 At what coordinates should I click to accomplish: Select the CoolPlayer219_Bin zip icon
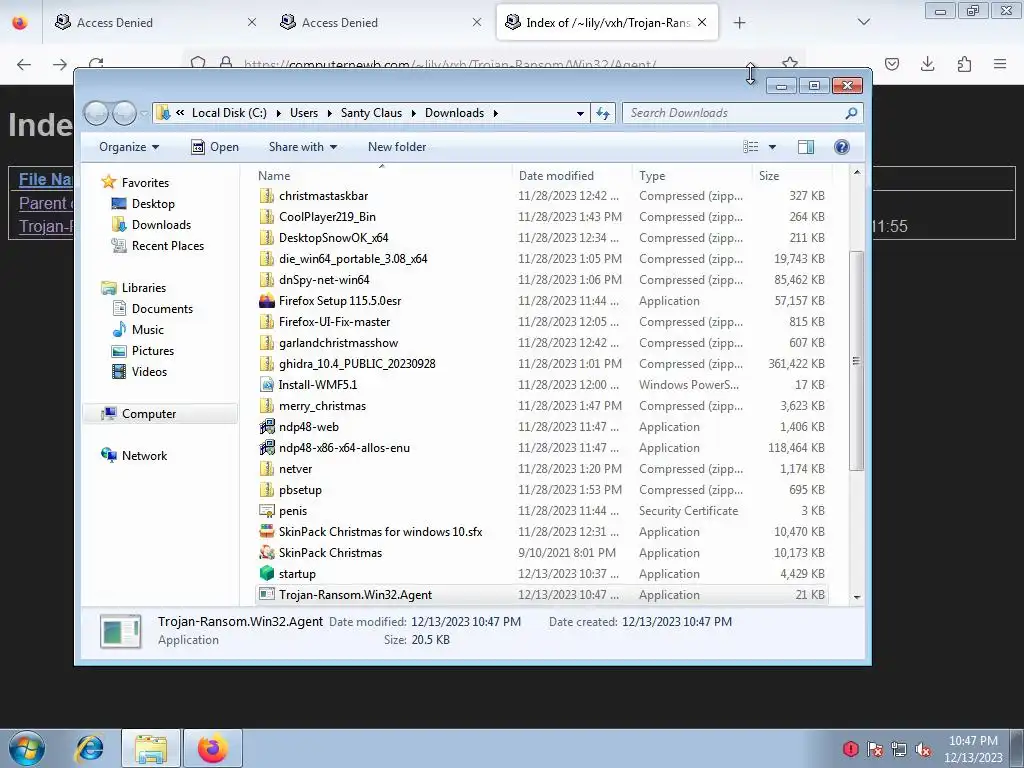266,217
